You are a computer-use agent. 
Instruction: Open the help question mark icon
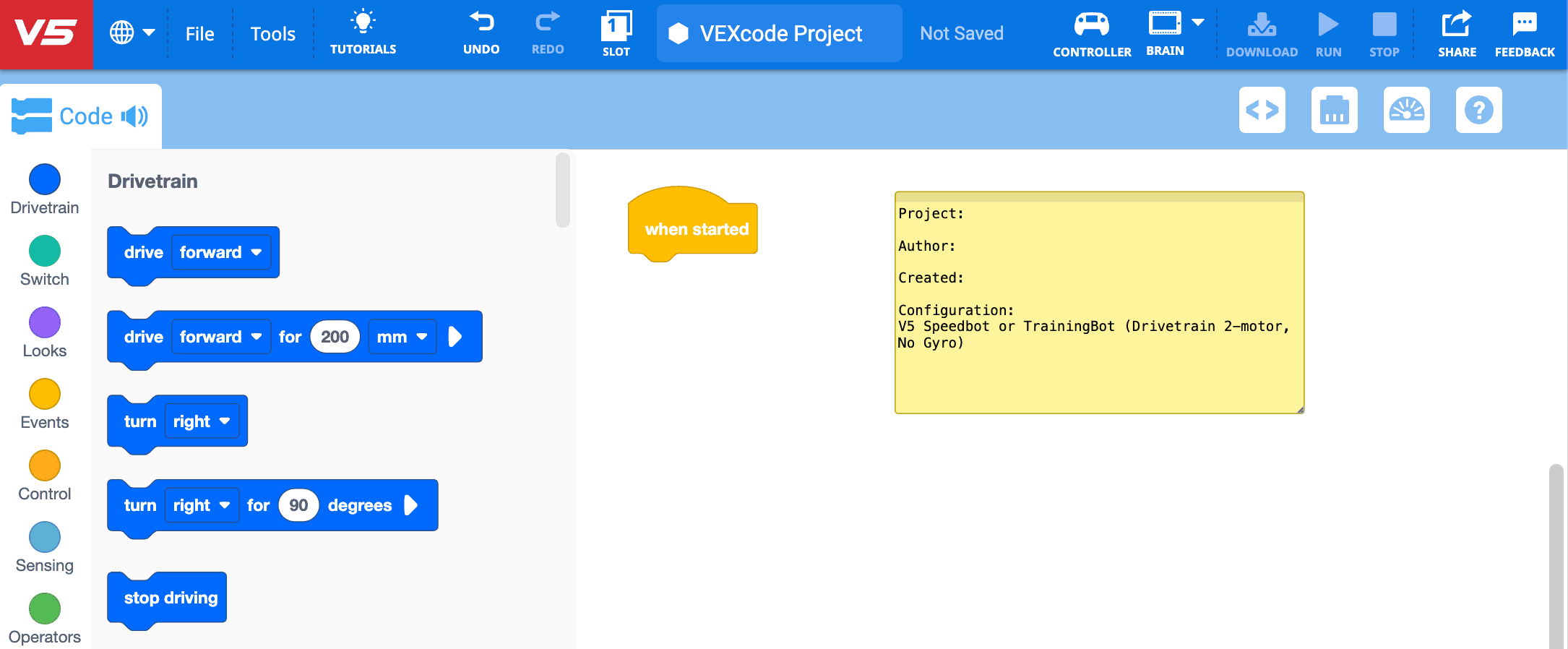[x=1478, y=110]
